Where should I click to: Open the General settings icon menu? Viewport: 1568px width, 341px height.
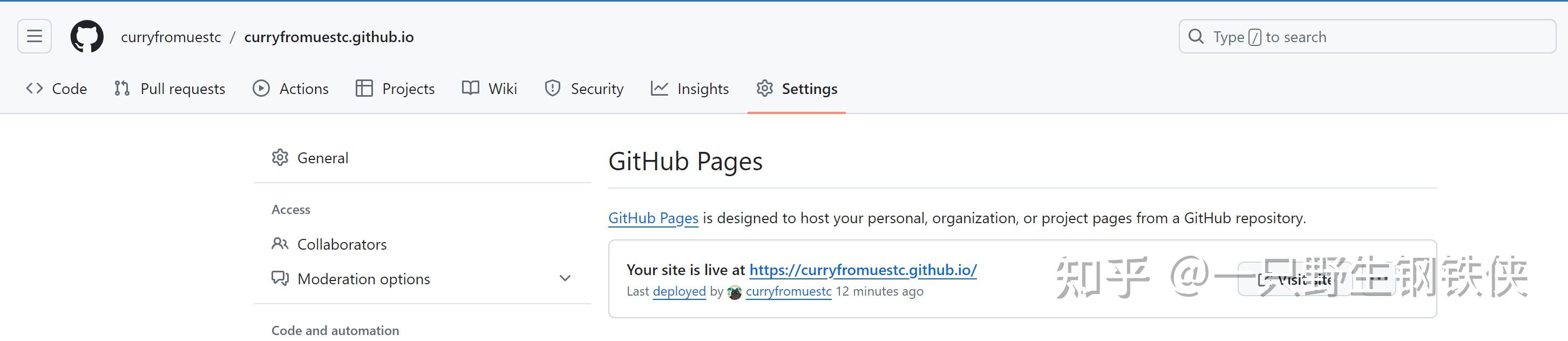click(280, 157)
